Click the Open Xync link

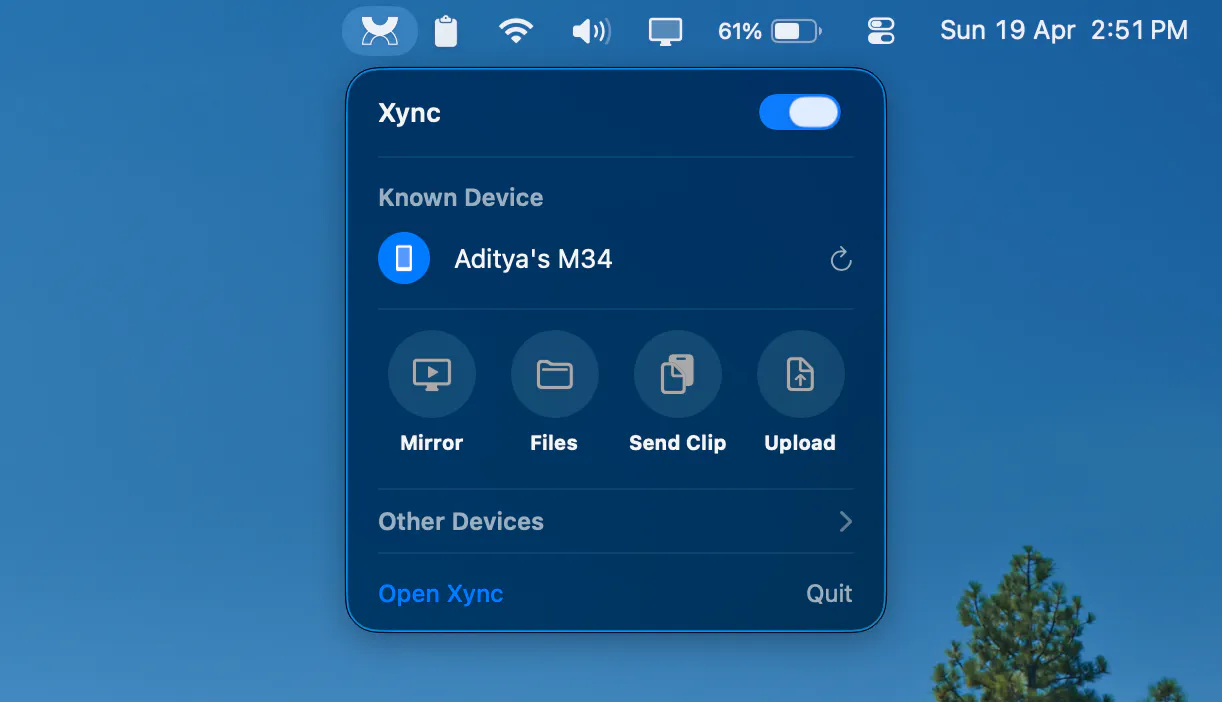(x=441, y=594)
